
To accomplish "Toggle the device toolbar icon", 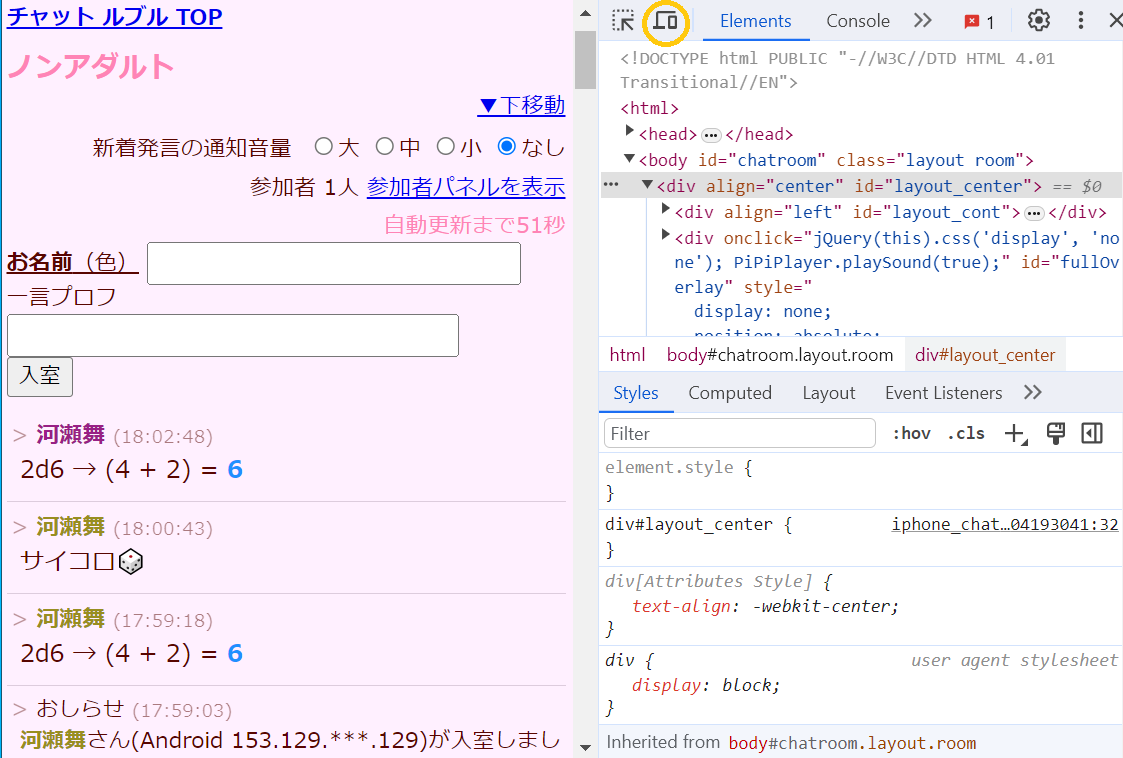I will tap(665, 21).
